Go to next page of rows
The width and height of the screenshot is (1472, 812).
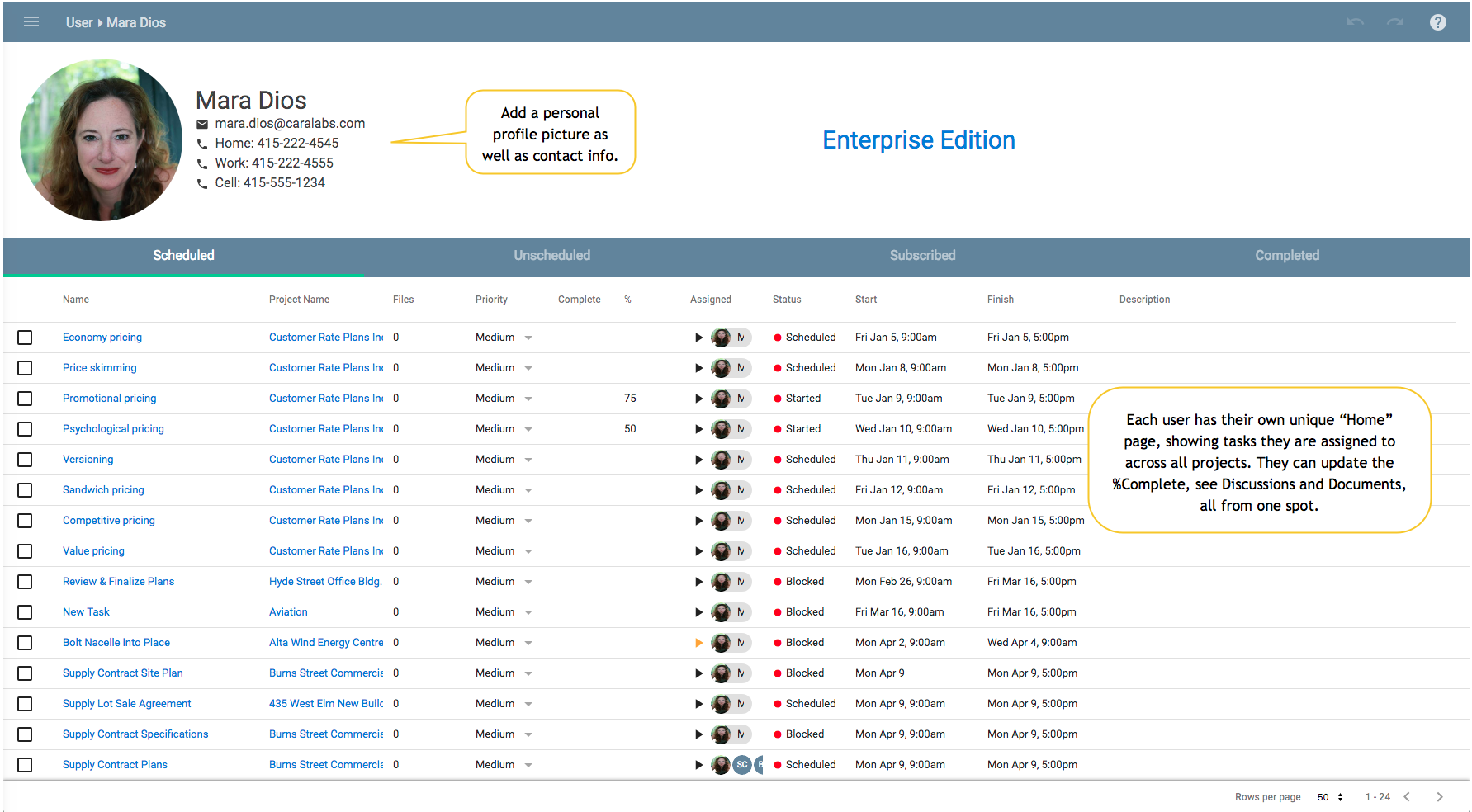[x=1439, y=797]
